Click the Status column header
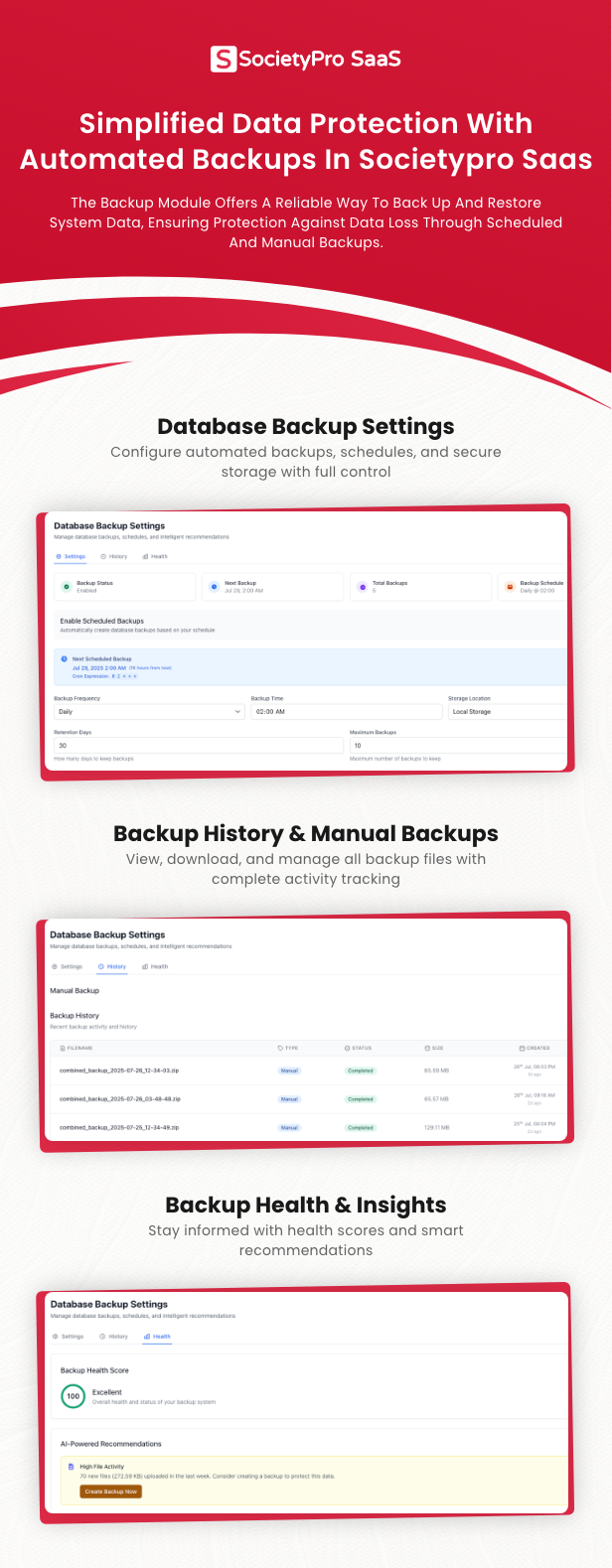This screenshot has height=1568, width=612. (358, 1048)
